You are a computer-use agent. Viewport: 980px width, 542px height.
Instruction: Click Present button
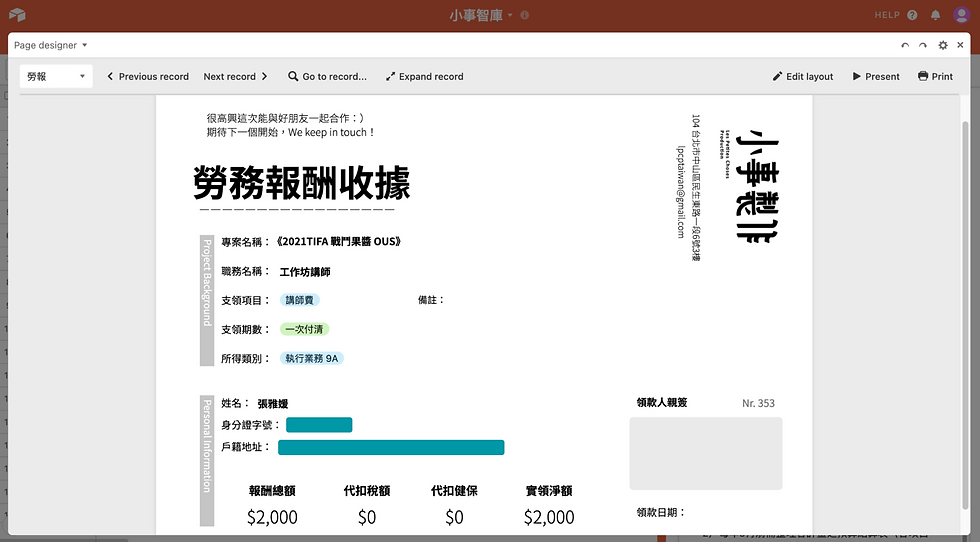coord(876,76)
